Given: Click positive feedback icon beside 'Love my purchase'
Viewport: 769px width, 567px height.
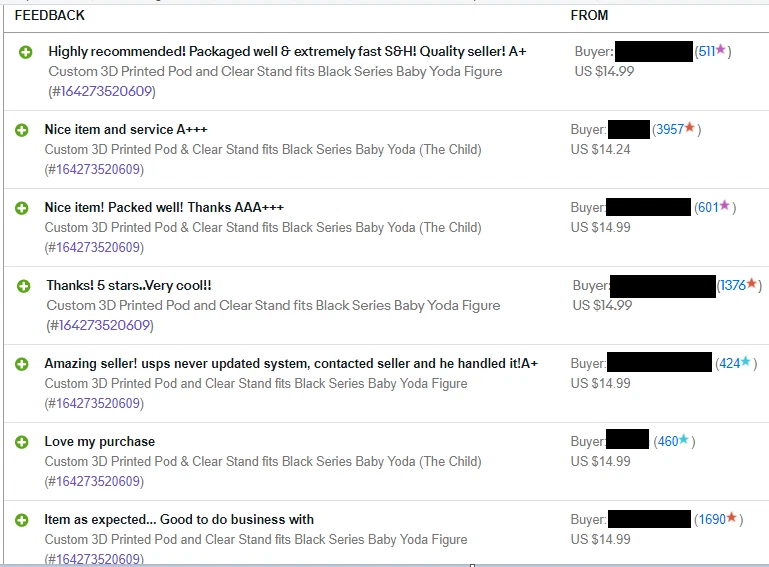Looking at the screenshot, I should 22,442.
